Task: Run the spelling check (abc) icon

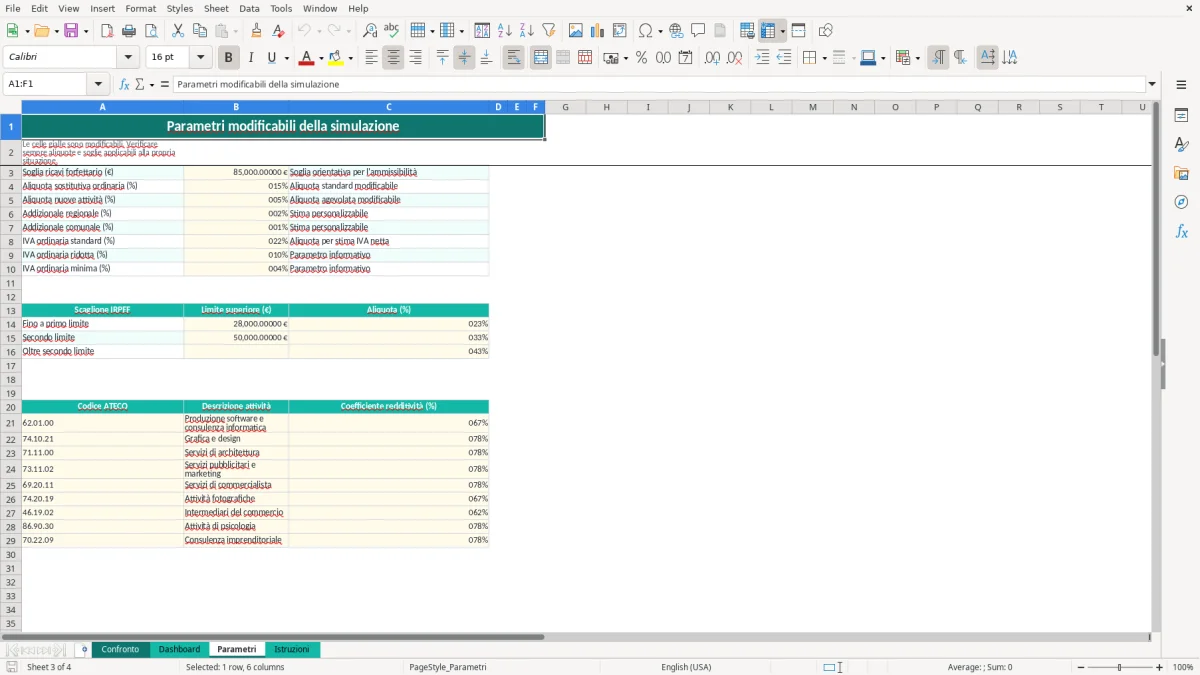Action: (x=392, y=31)
